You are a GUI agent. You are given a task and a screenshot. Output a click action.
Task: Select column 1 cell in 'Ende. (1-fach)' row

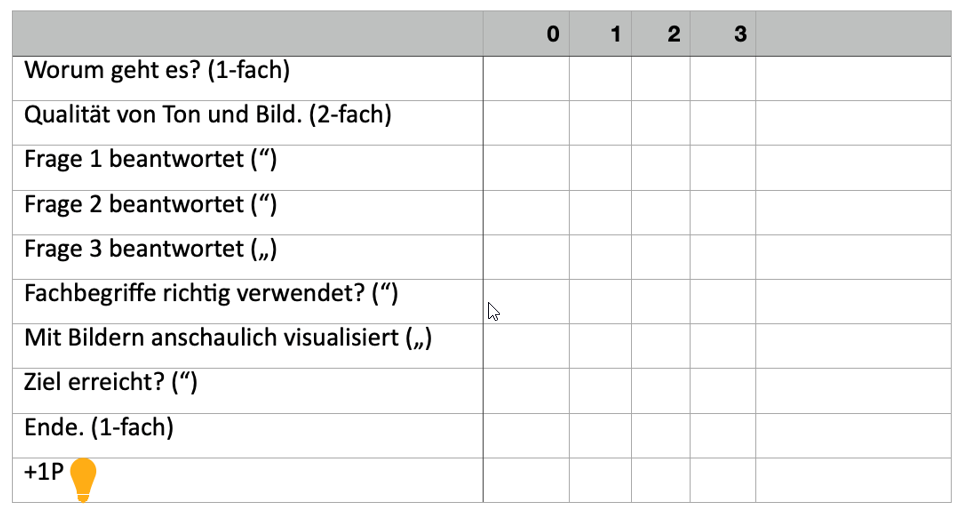click(x=600, y=435)
